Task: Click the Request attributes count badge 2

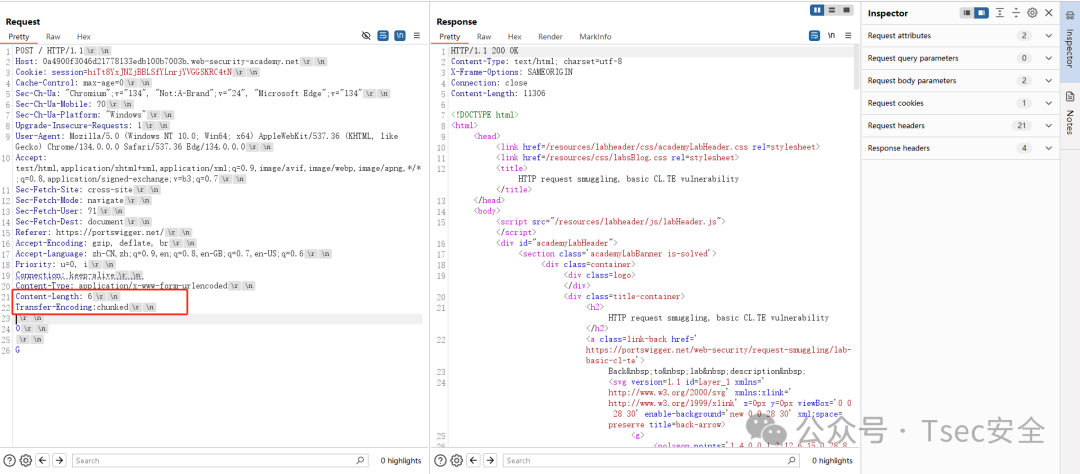Action: (1025, 36)
